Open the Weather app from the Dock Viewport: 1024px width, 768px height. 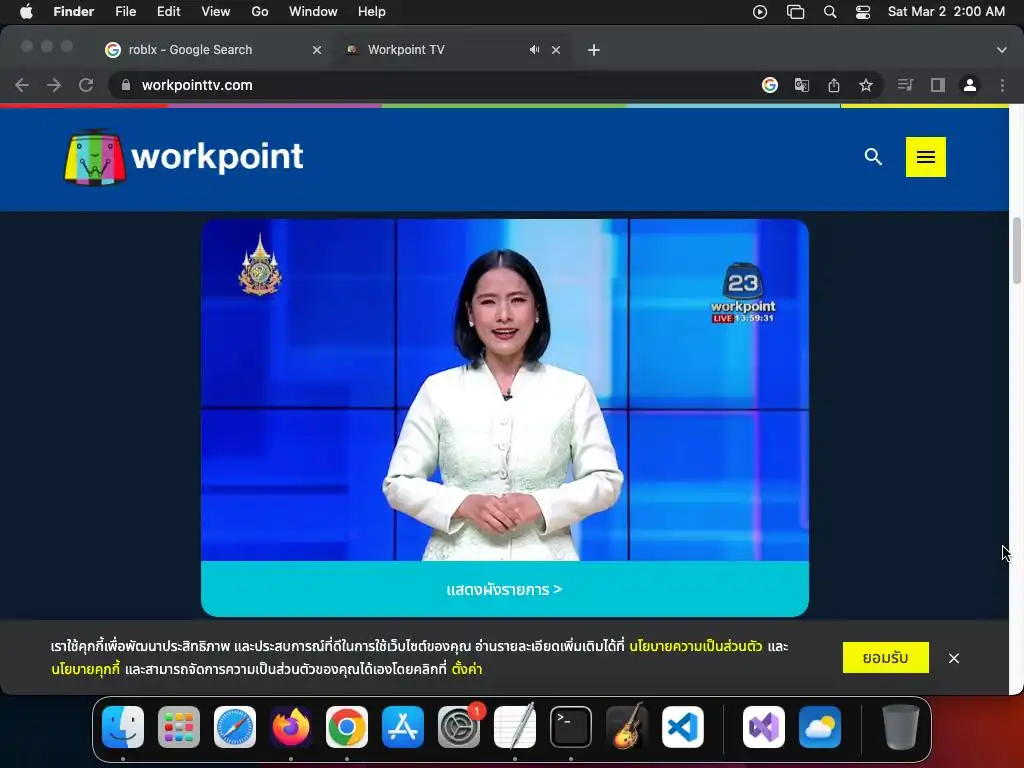coord(820,727)
